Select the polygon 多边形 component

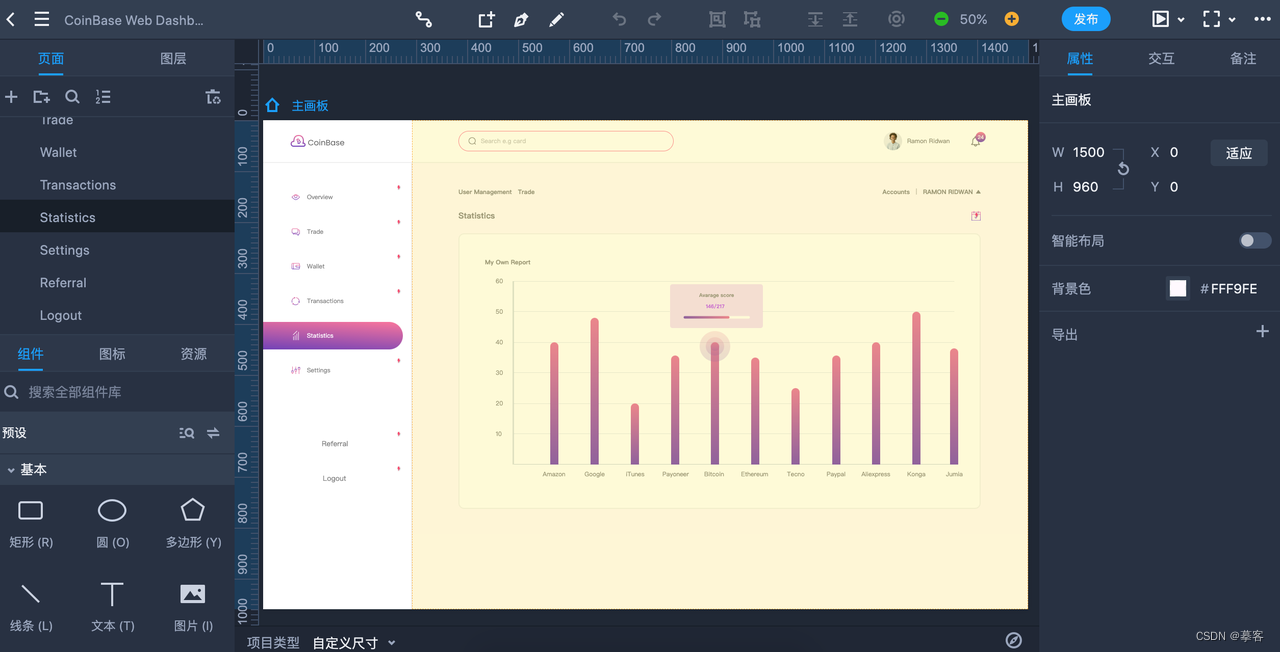[193, 524]
